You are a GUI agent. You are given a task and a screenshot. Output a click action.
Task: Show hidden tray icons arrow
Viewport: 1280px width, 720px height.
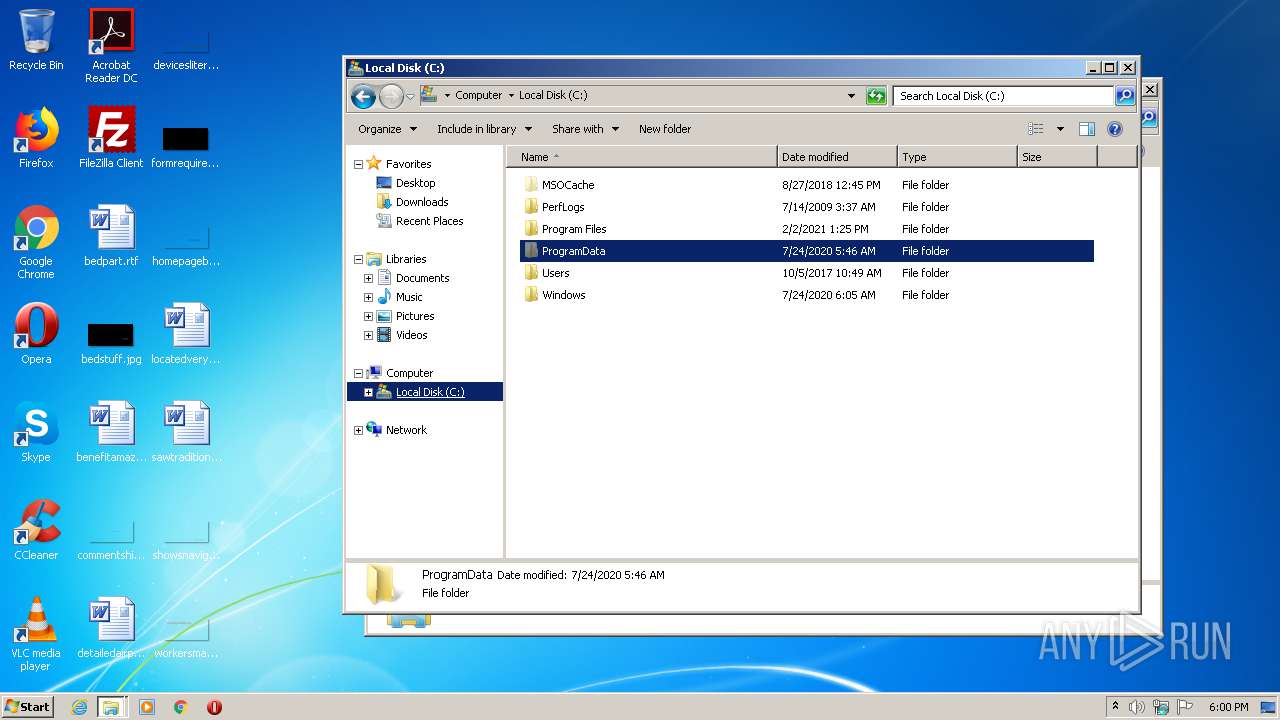[1116, 707]
